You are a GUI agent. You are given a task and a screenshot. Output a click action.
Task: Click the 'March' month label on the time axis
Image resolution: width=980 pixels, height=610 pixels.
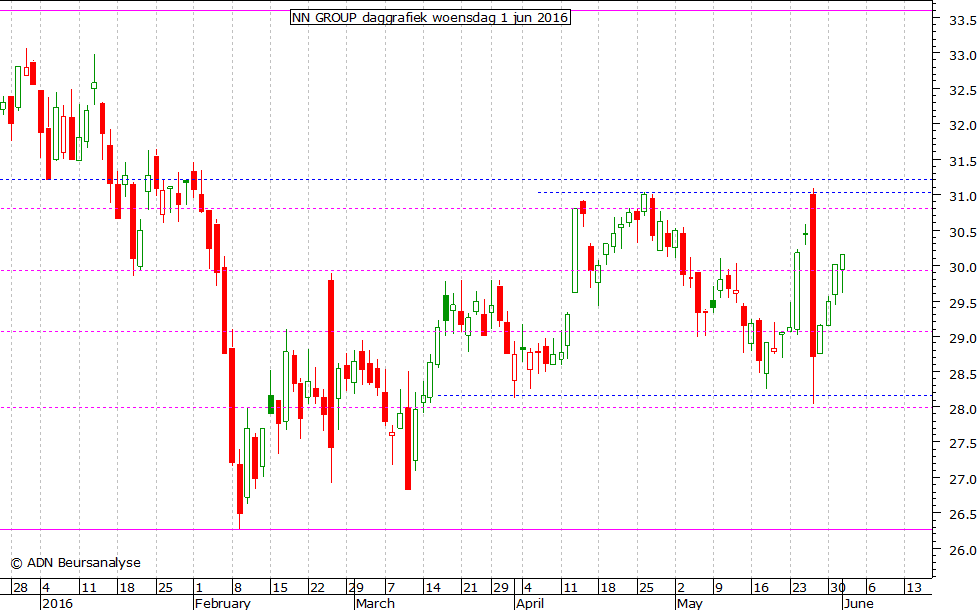click(375, 603)
